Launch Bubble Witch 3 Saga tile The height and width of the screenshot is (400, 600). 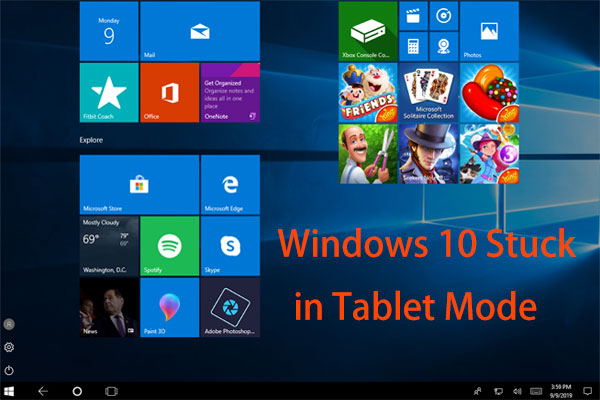(489, 154)
